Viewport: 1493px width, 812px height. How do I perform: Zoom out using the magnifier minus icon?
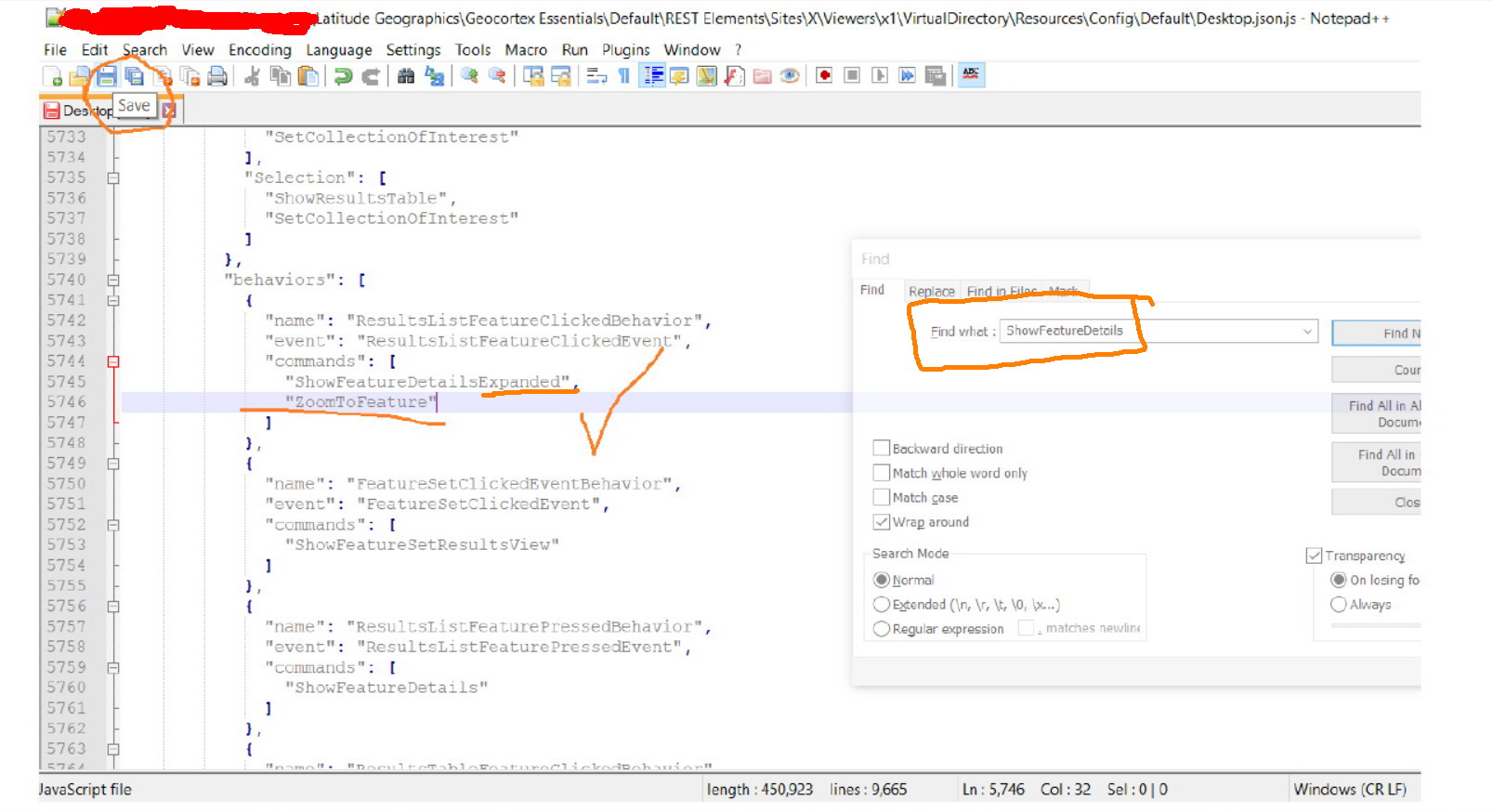point(497,76)
